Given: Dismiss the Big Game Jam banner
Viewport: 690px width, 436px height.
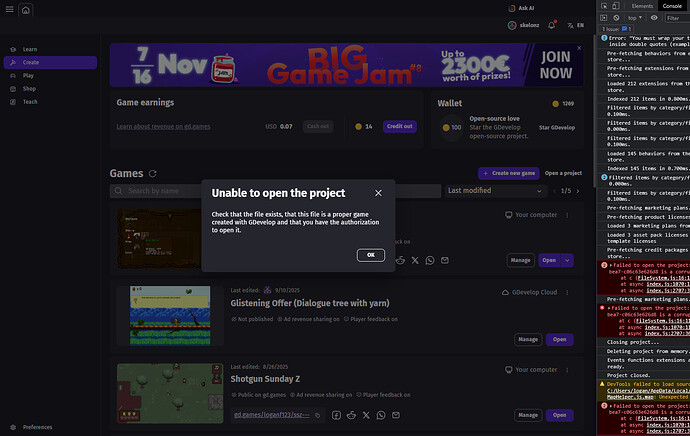Looking at the screenshot, I should [579, 48].
